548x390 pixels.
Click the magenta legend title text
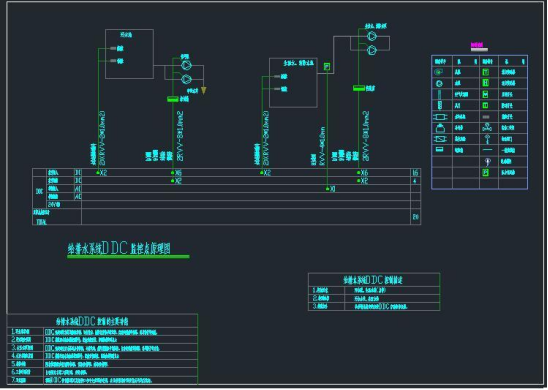[x=477, y=45]
